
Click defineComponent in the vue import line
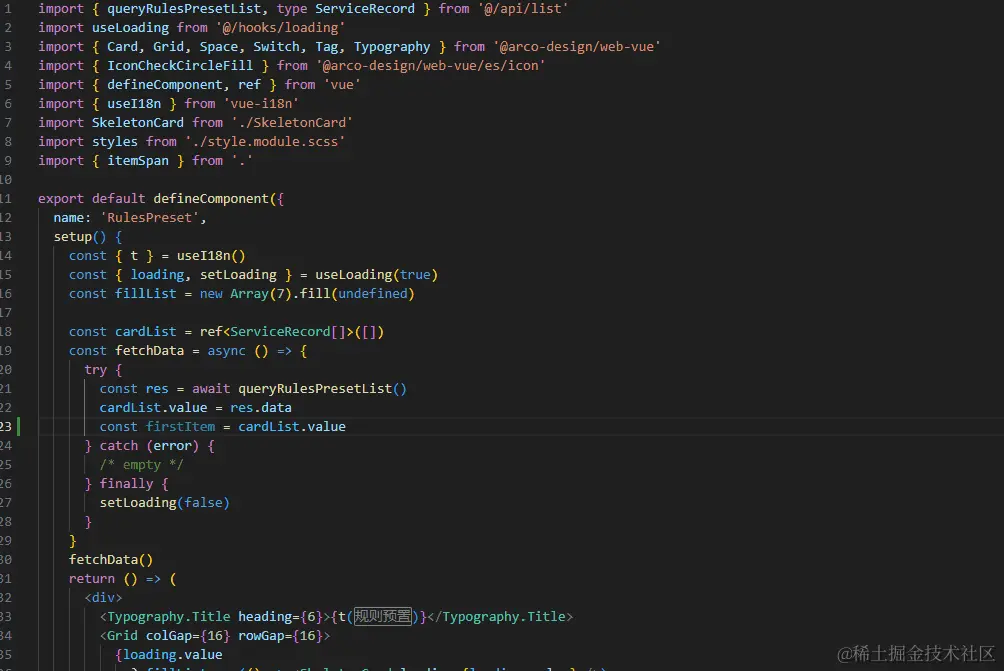pyautogui.click(x=165, y=85)
